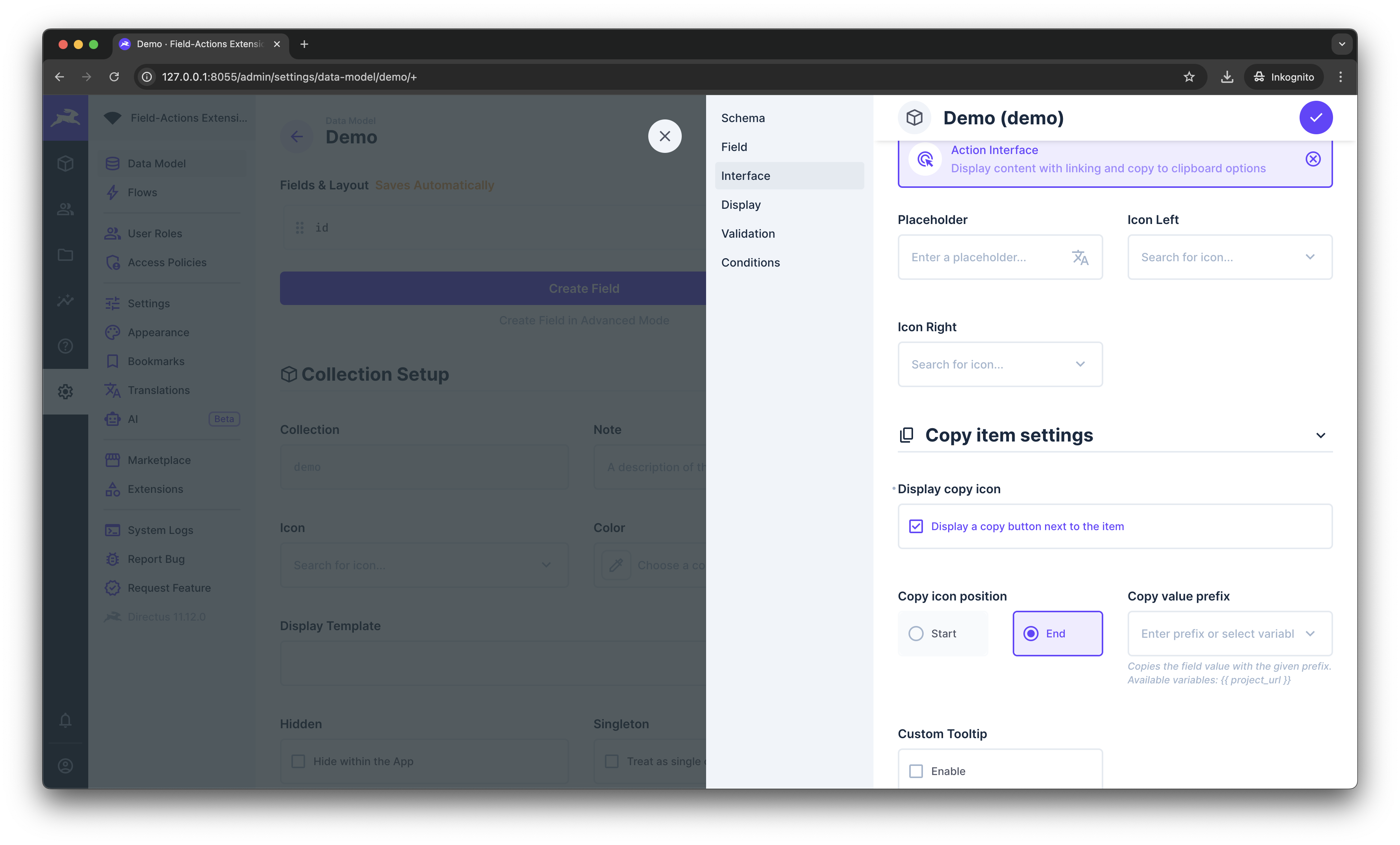Screen dimensions: 1400x845
Task: Uncheck Display a copy button checkbox
Action: pos(916,526)
